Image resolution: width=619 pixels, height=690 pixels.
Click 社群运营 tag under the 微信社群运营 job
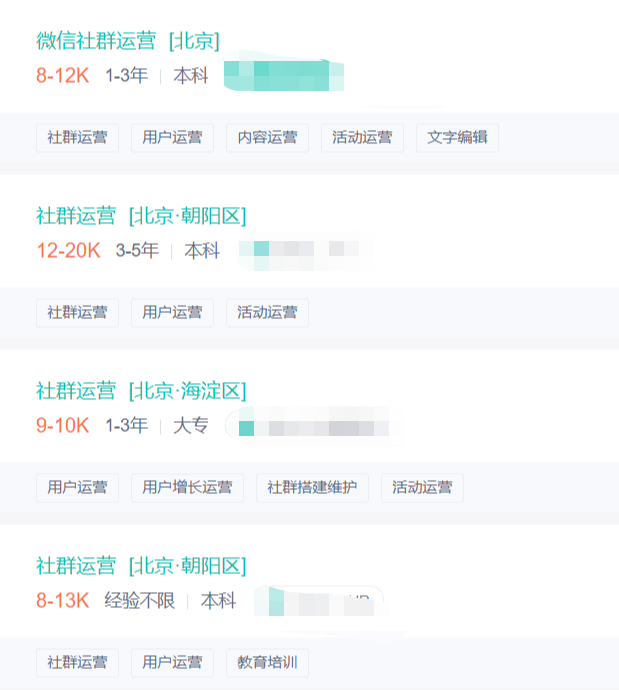pyautogui.click(x=77, y=138)
